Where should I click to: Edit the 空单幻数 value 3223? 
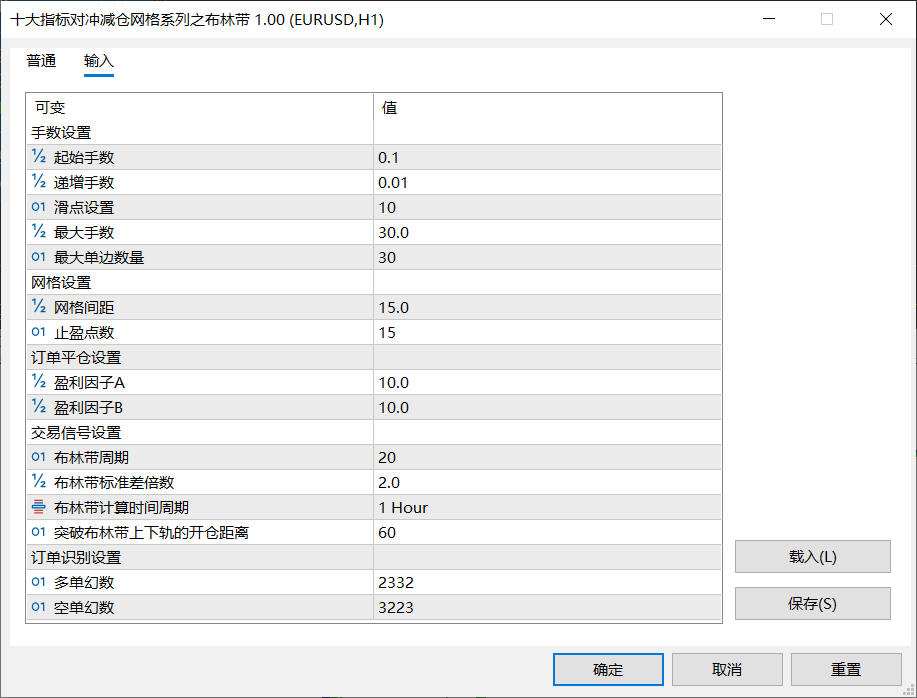pyautogui.click(x=547, y=607)
